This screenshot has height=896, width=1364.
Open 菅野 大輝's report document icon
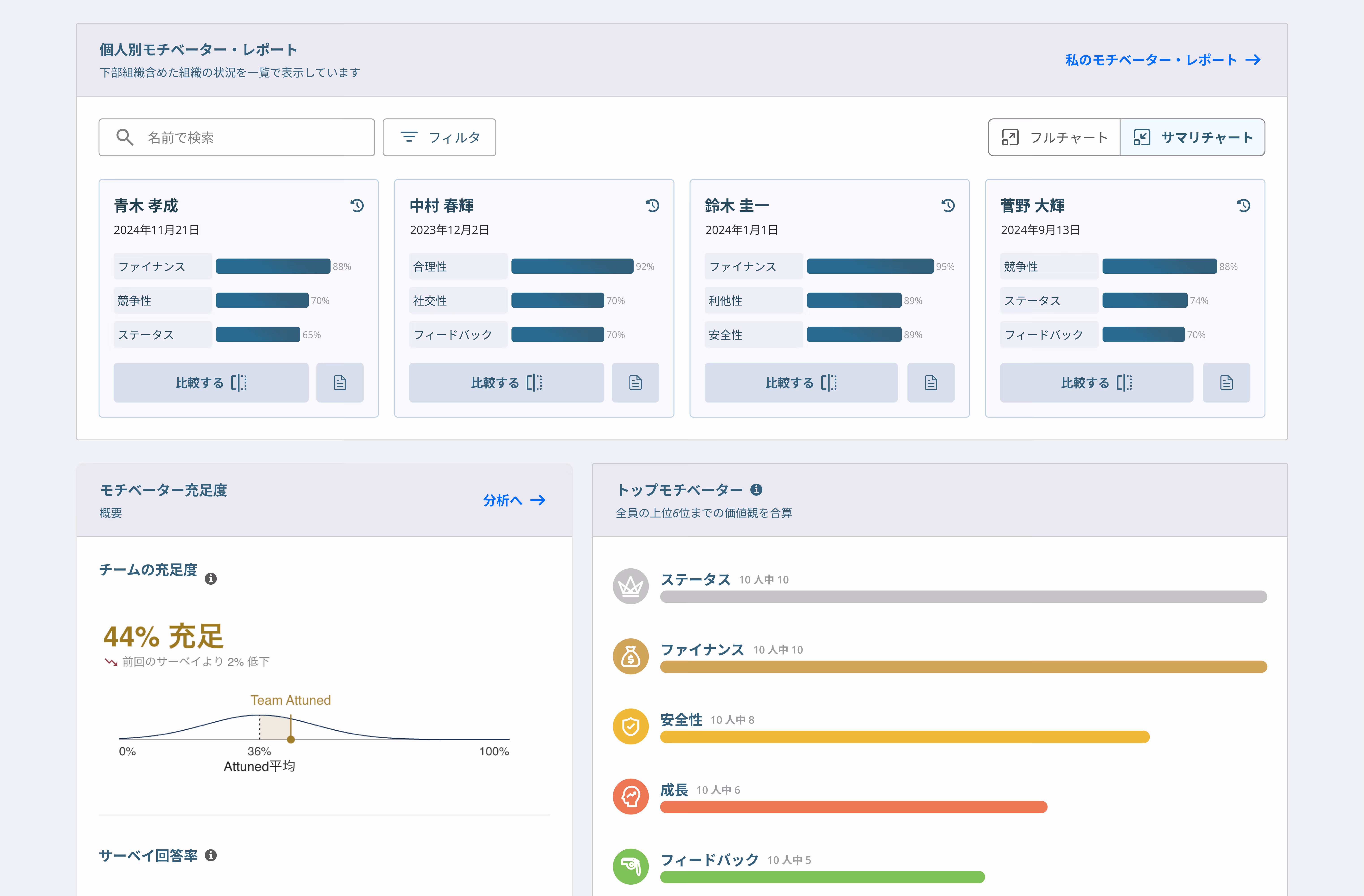click(1226, 382)
